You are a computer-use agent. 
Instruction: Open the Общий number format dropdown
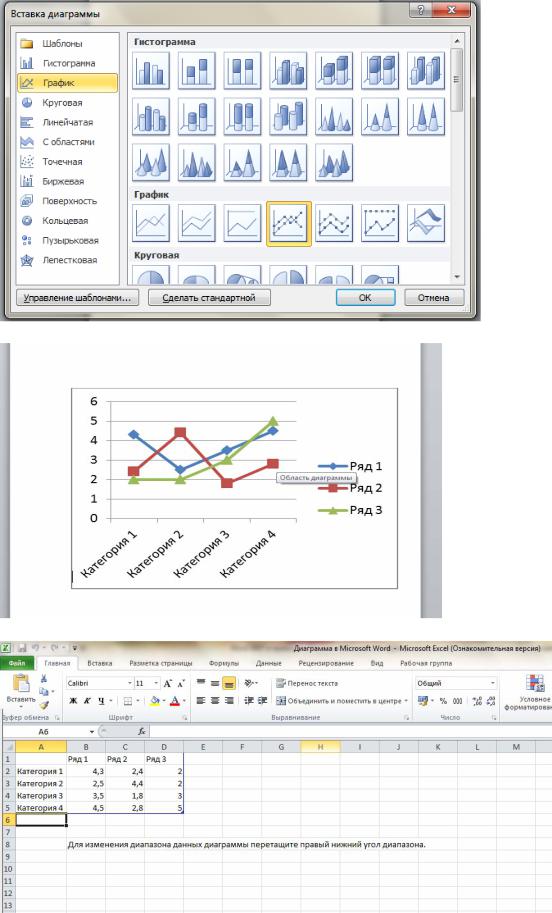493,683
